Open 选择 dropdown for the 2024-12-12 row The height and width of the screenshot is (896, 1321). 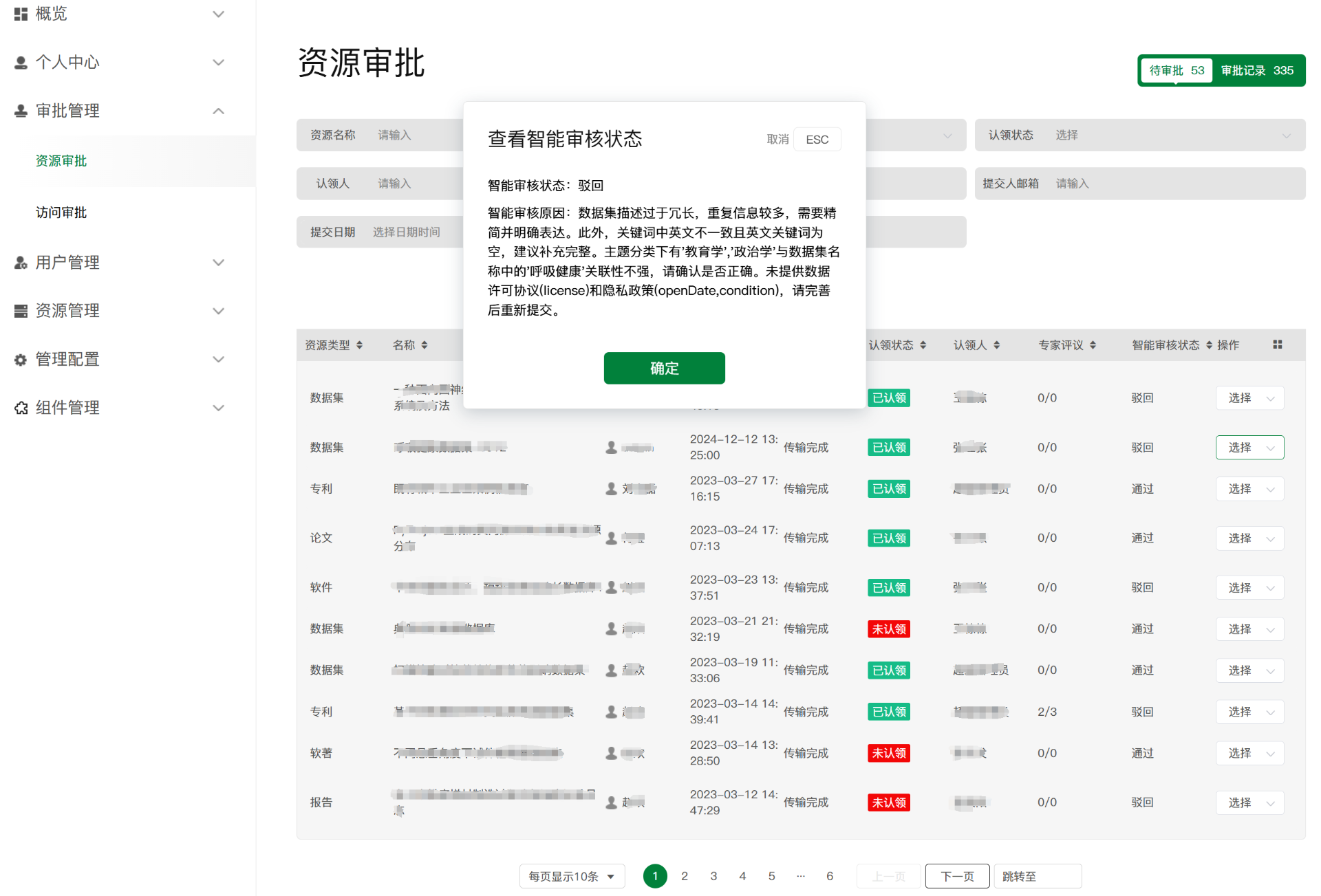tap(1249, 448)
